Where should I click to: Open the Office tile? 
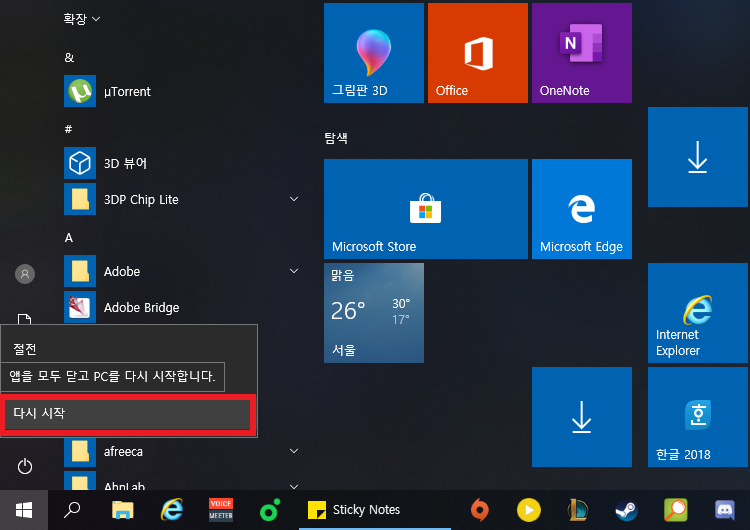(478, 53)
